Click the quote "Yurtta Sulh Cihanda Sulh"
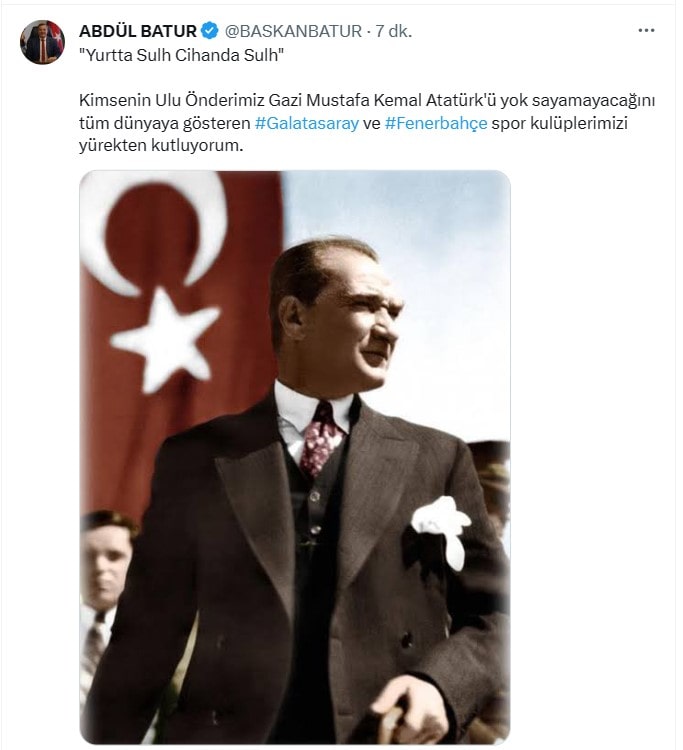Image resolution: width=683 pixels, height=750 pixels. tap(181, 55)
